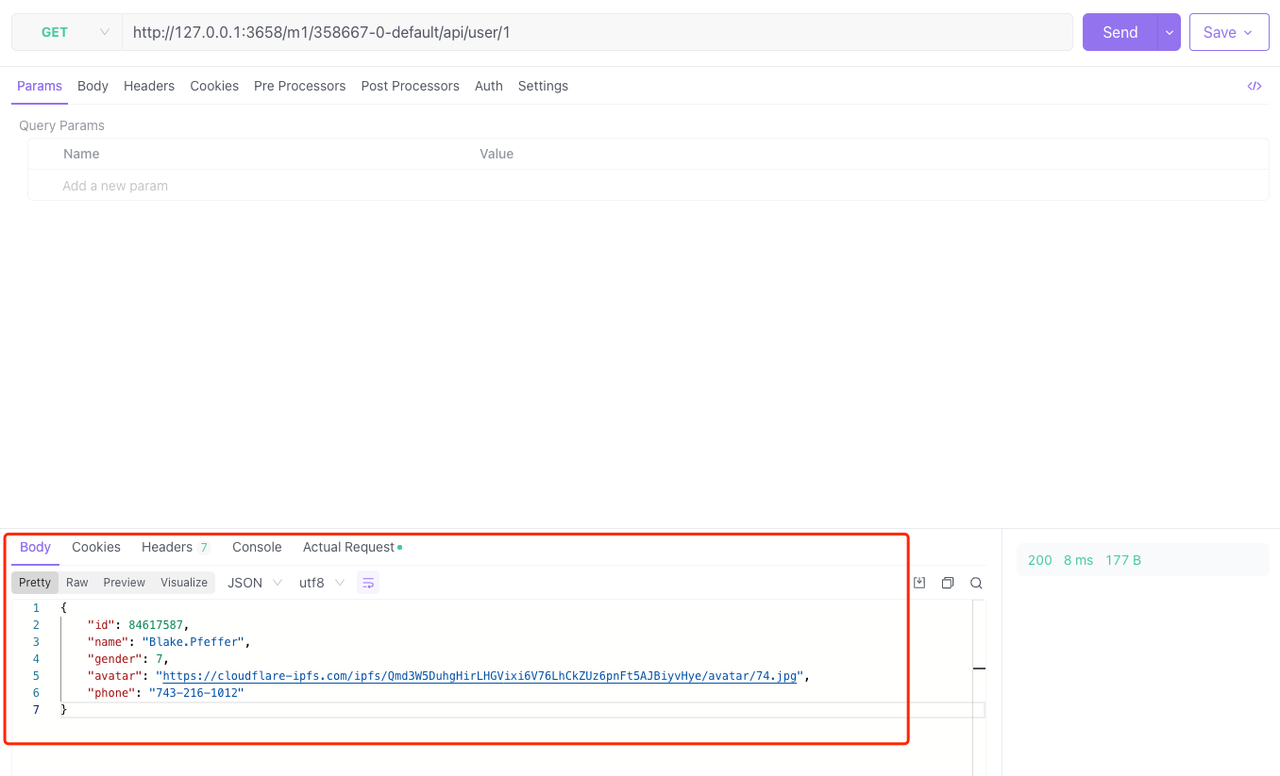Click line number 5 in gutter
Screen dimensions: 1280x776
click(36, 676)
